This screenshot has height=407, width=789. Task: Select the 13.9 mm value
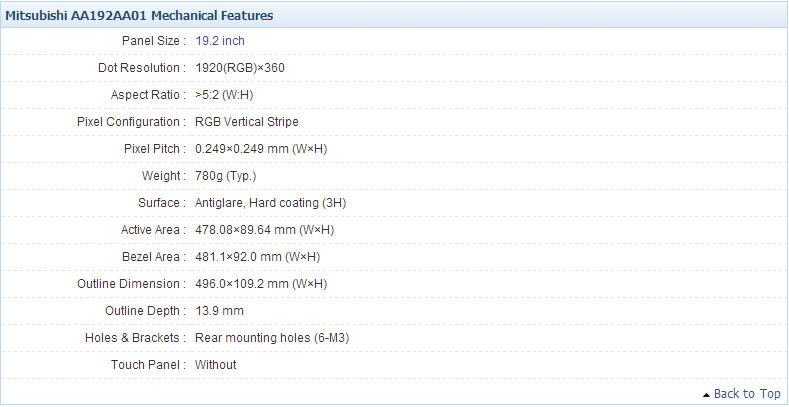point(219,311)
